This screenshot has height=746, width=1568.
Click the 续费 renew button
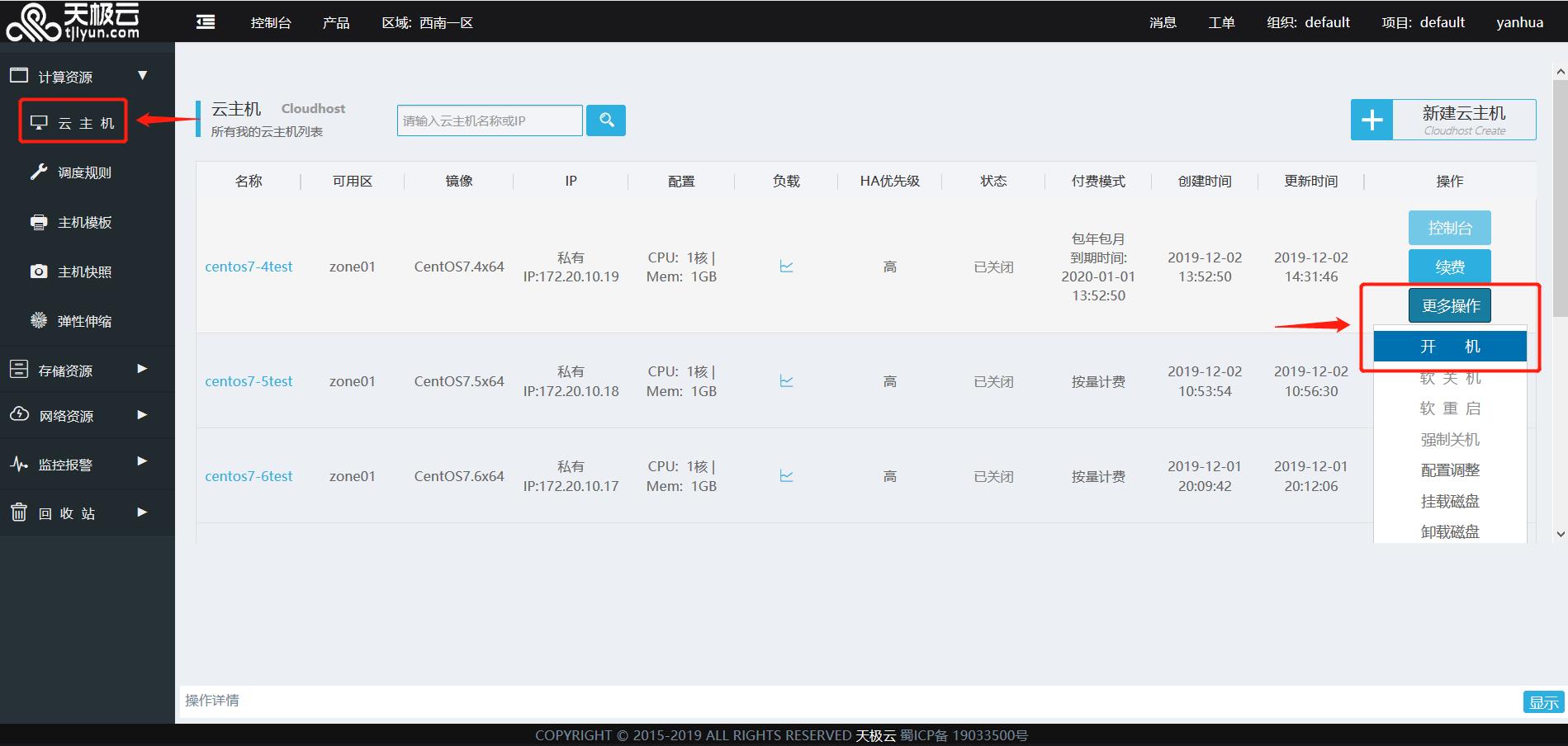tap(1450, 267)
